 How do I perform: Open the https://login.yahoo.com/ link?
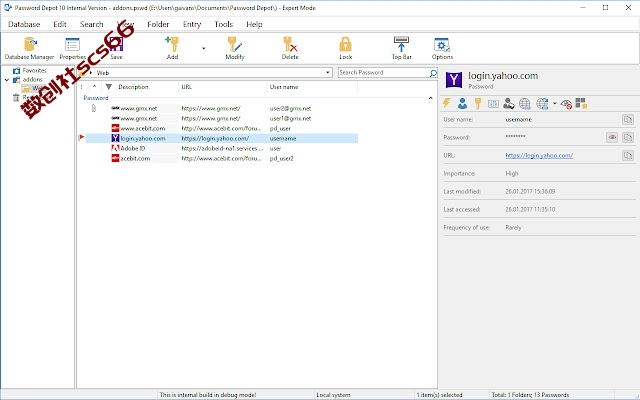539,155
